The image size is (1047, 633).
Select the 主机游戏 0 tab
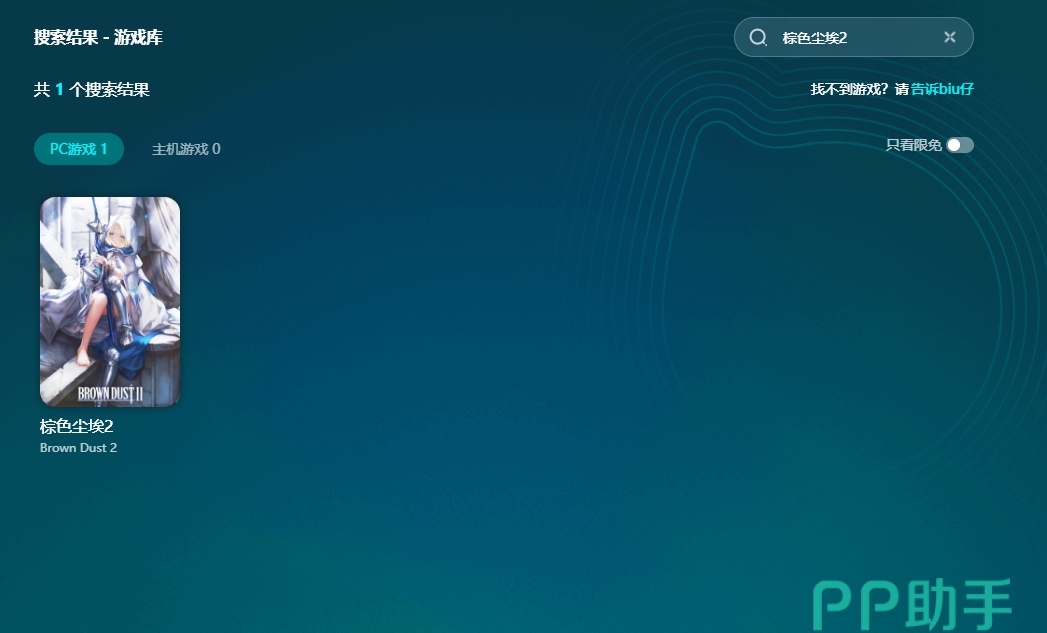click(x=186, y=149)
